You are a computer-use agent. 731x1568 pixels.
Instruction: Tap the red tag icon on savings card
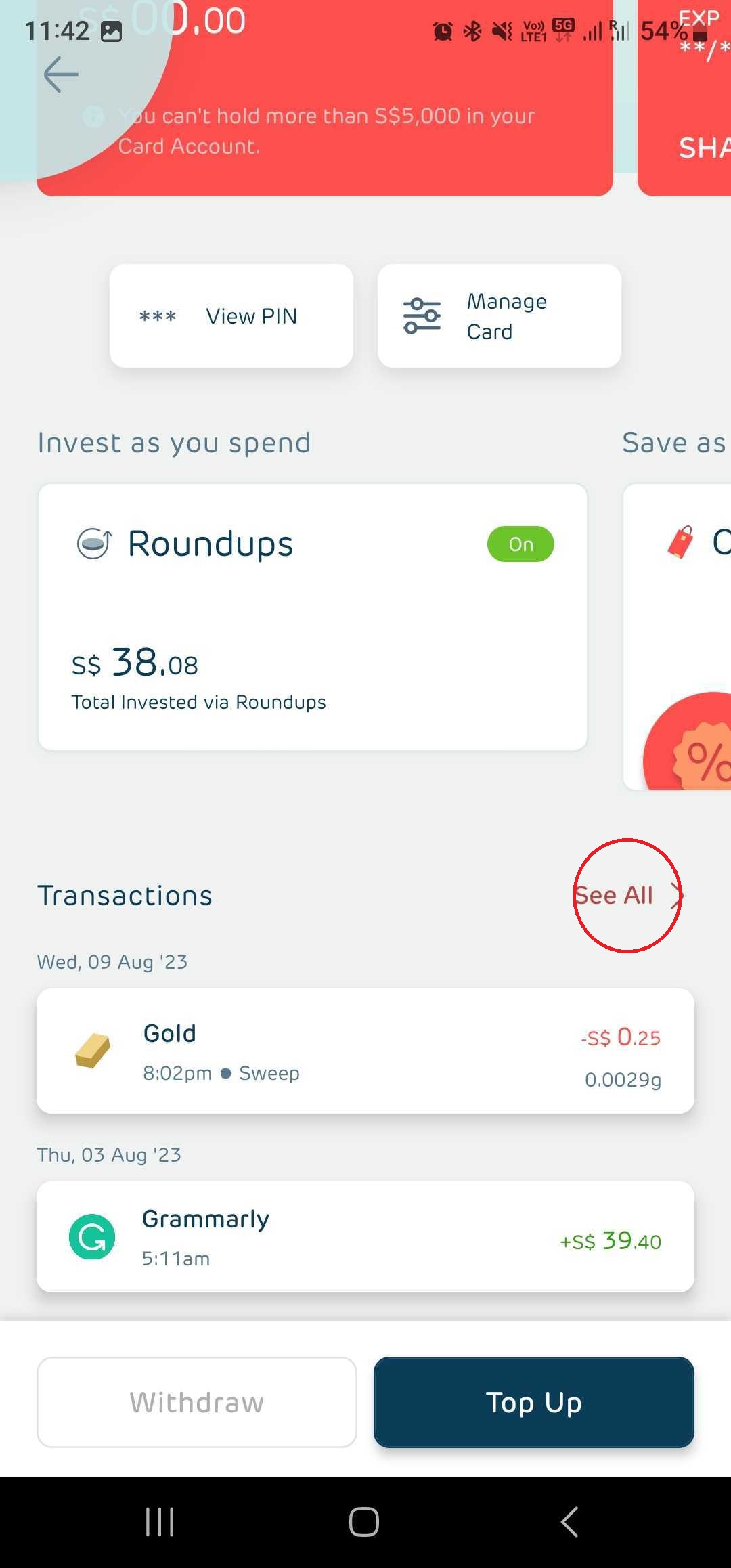[x=682, y=542]
